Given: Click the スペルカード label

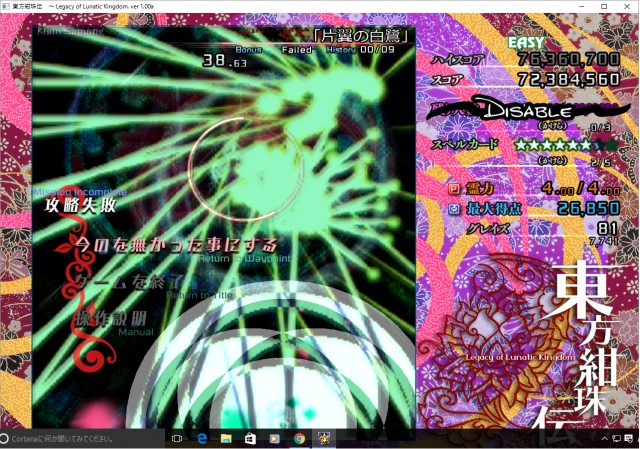Looking at the screenshot, I should point(465,144).
